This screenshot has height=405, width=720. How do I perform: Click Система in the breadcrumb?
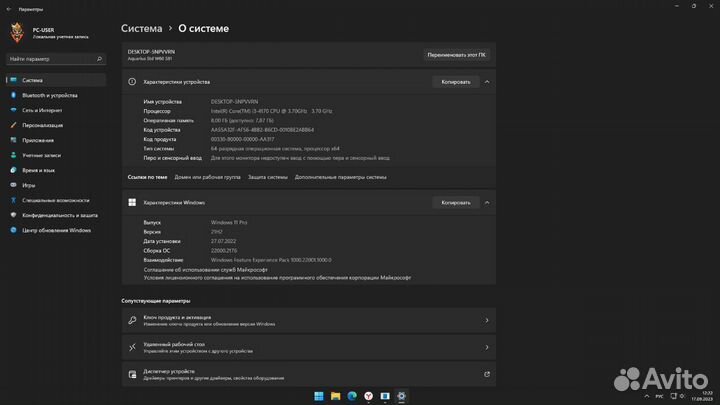coord(141,28)
